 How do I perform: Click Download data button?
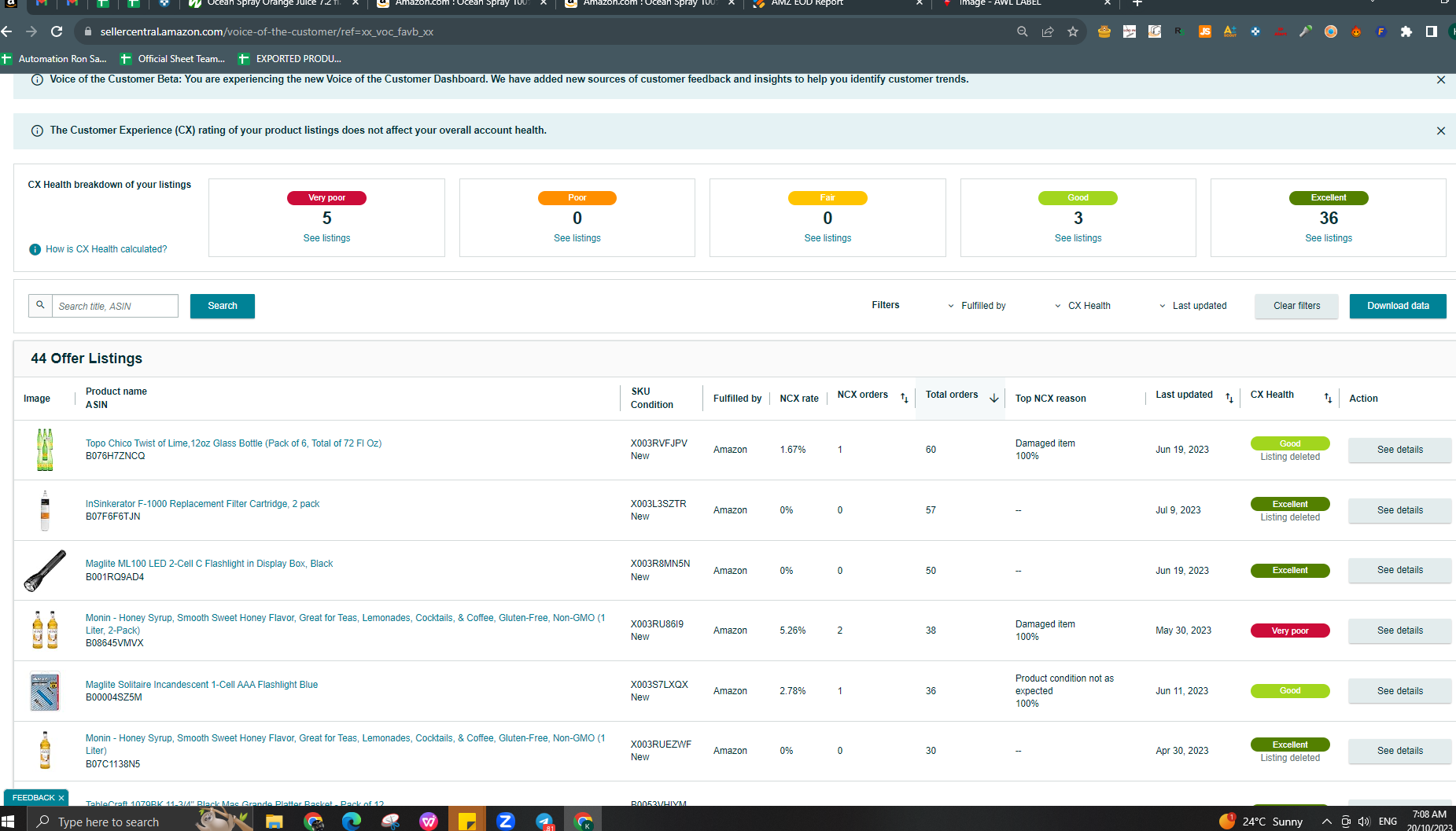[1398, 306]
